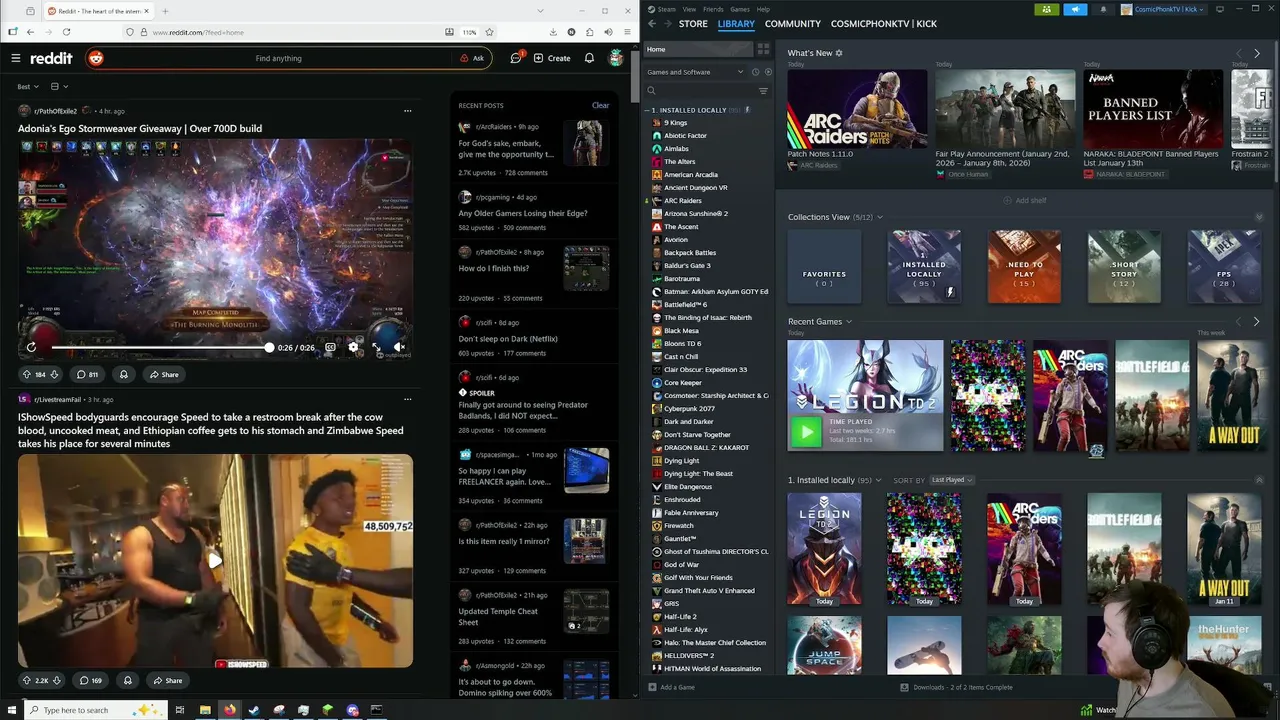Open 811 comments on Stormweaver post
Image resolution: width=1280 pixels, height=720 pixels.
tap(88, 375)
